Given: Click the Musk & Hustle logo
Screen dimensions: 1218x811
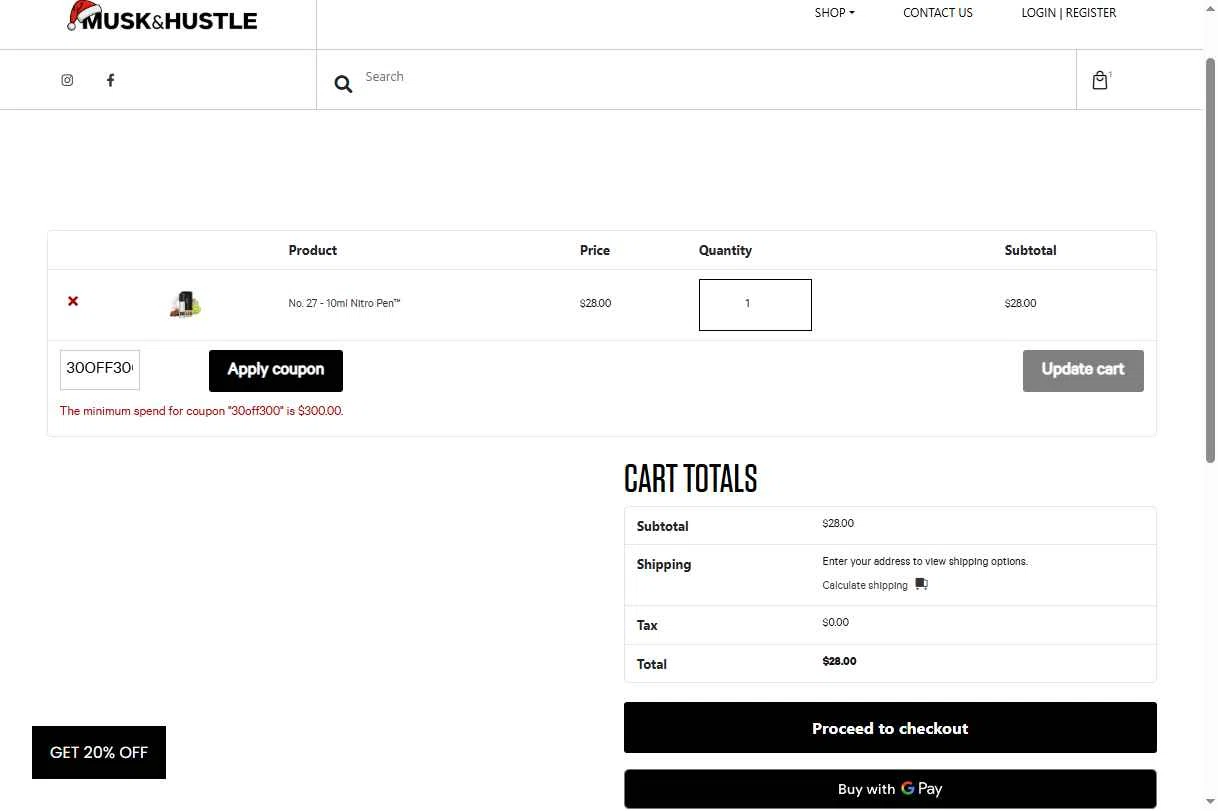Looking at the screenshot, I should pyautogui.click(x=162, y=17).
